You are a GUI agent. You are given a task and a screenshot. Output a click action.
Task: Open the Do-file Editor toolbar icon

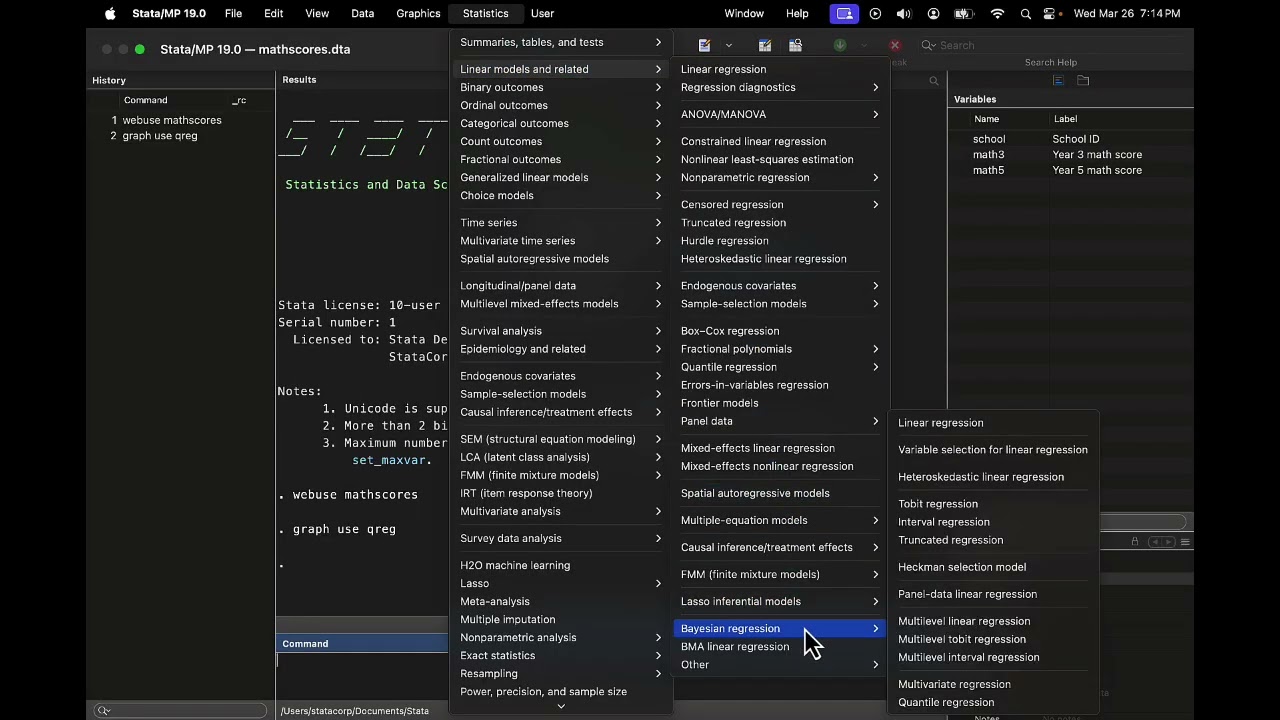(704, 45)
